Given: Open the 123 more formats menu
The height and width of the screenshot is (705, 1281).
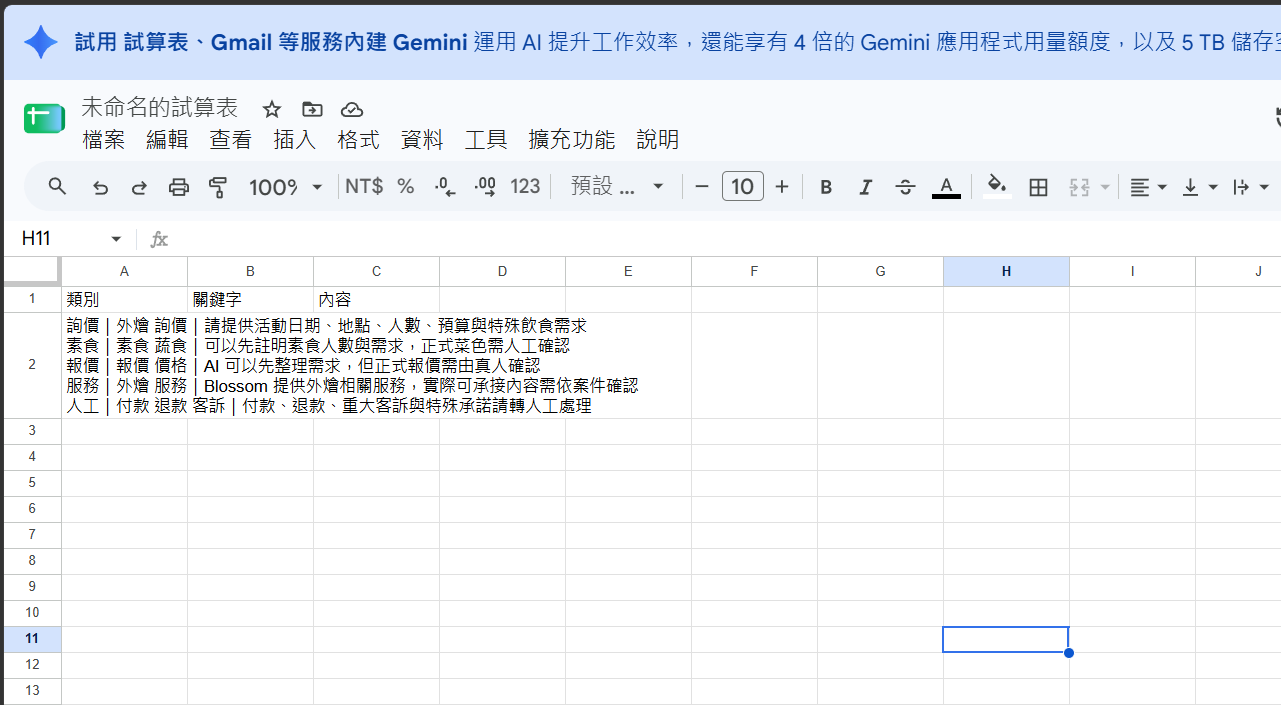Looking at the screenshot, I should click(525, 187).
